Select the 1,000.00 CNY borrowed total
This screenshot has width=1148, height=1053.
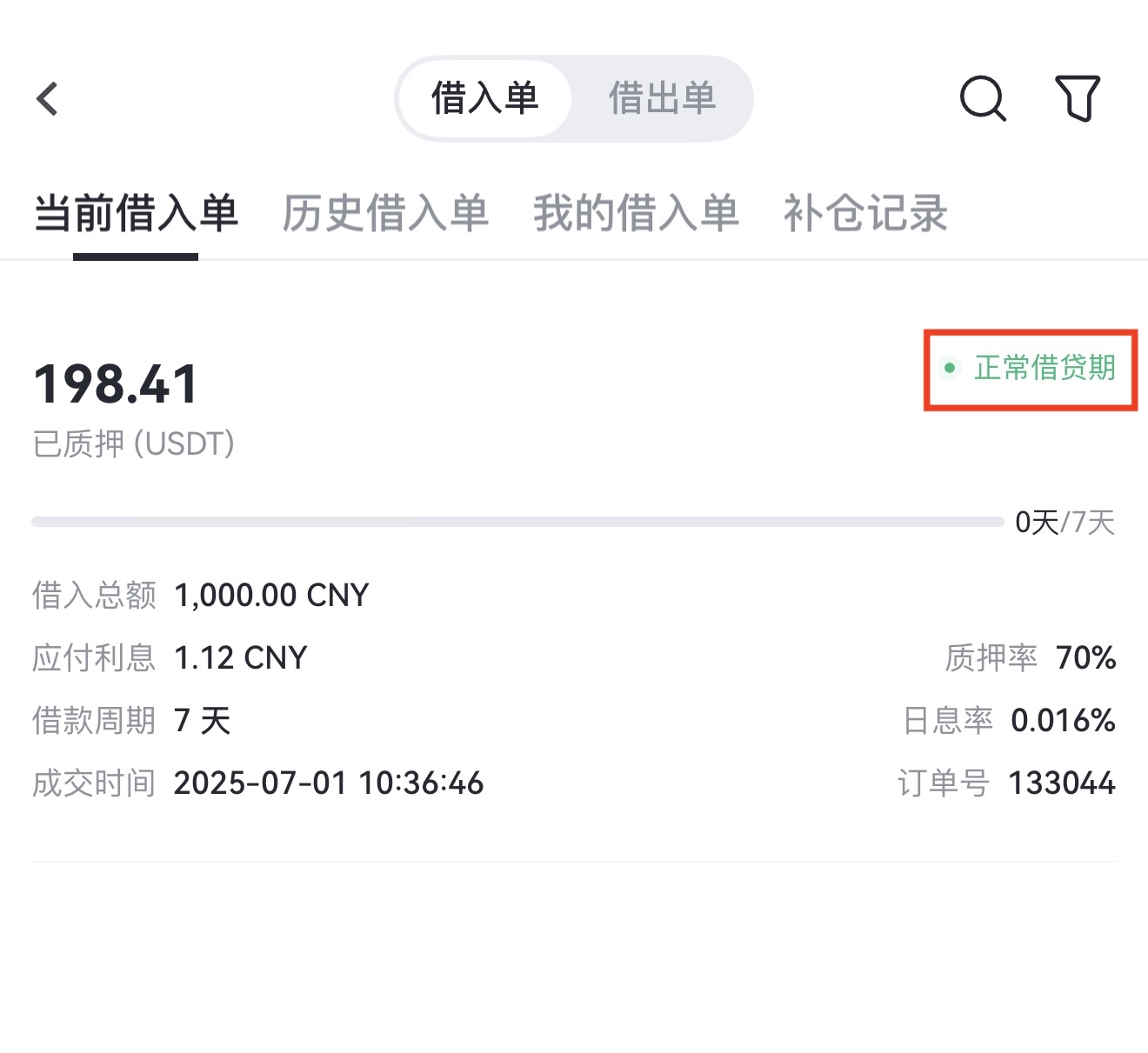[271, 596]
